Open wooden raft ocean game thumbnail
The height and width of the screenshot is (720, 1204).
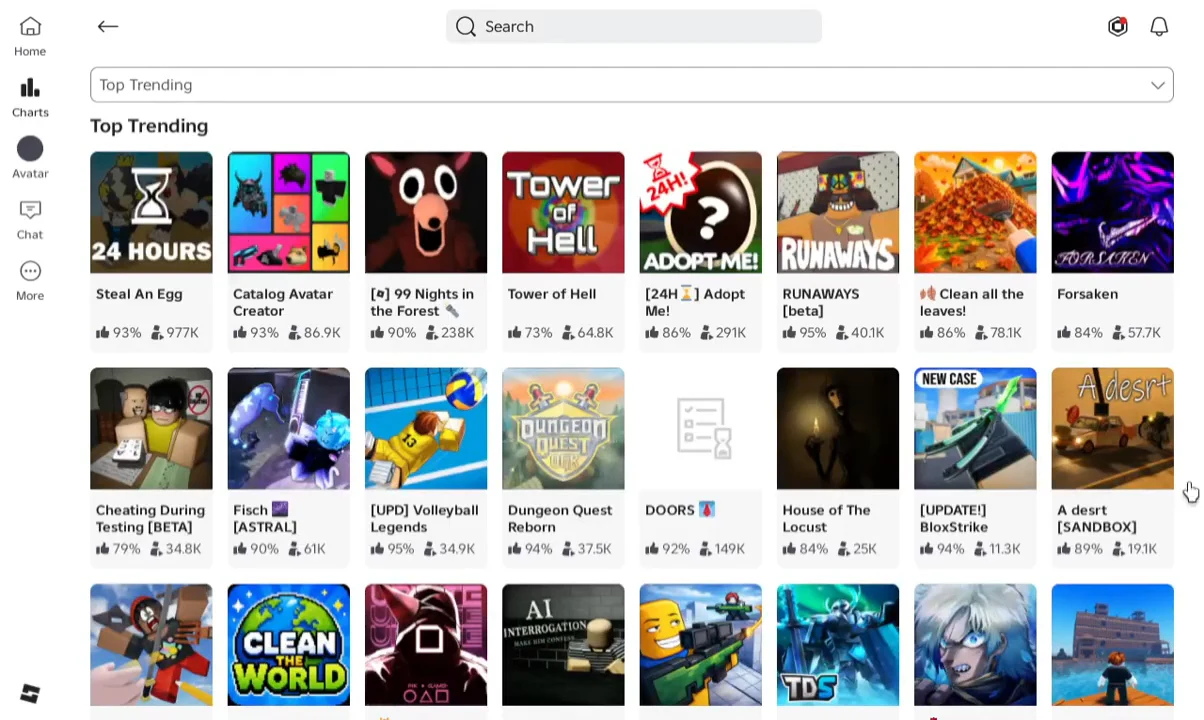pyautogui.click(x=1113, y=645)
